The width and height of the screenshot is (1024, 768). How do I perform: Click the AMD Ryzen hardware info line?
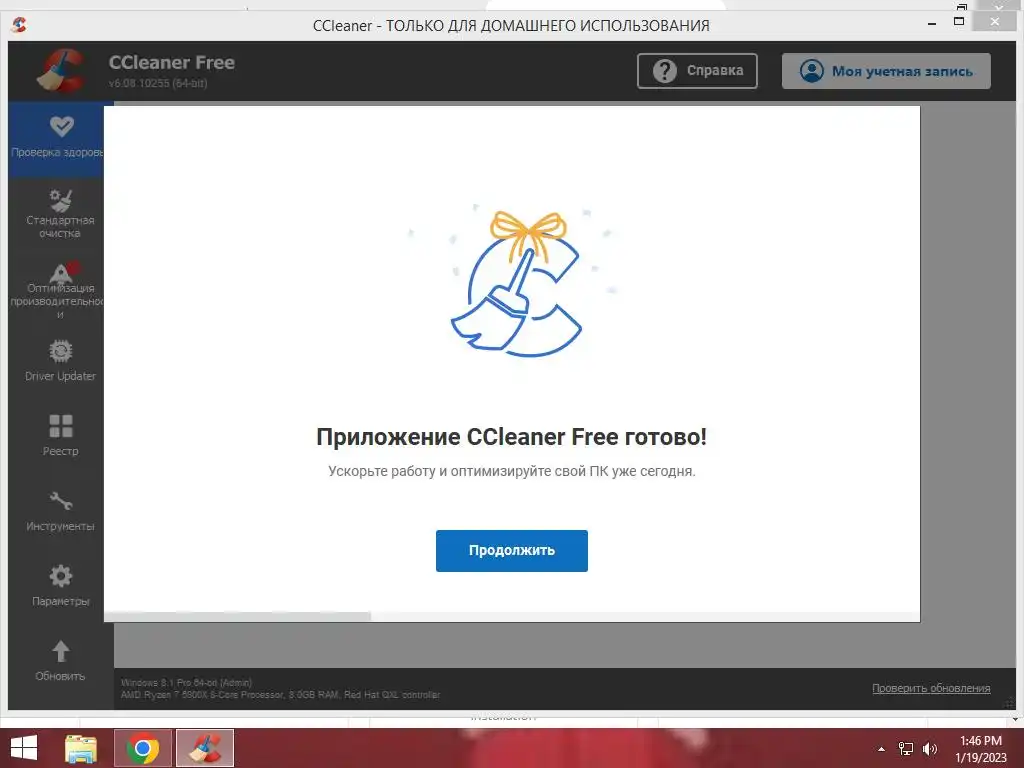pos(280,695)
